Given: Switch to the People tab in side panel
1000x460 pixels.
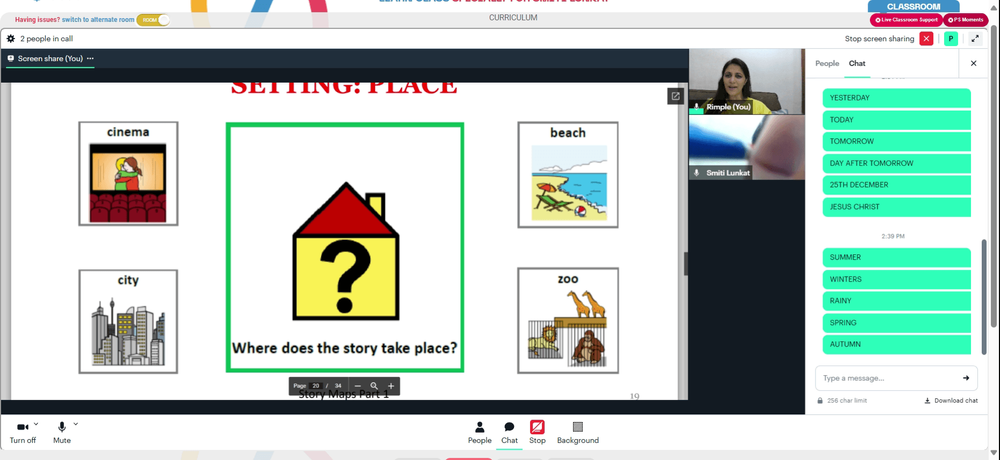Looking at the screenshot, I should pyautogui.click(x=827, y=63).
